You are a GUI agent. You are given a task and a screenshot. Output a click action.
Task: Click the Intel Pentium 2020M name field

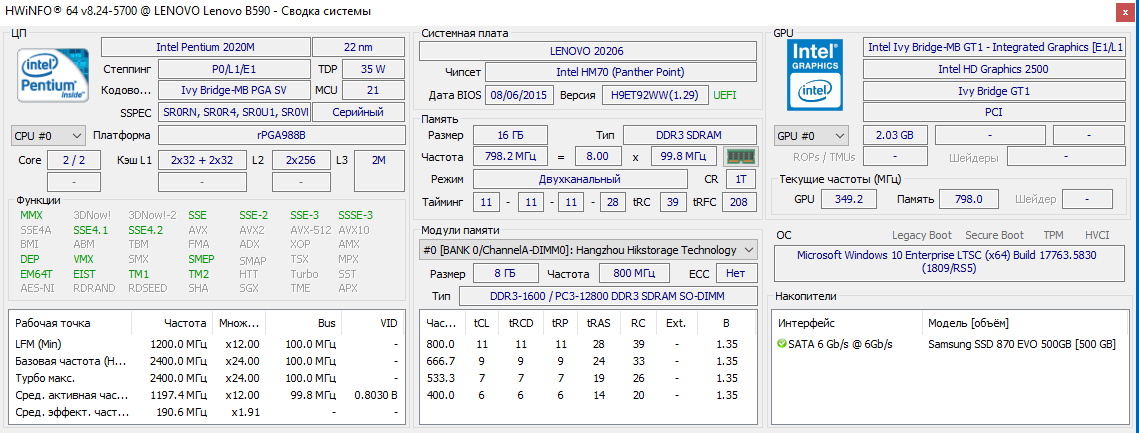tap(204, 47)
